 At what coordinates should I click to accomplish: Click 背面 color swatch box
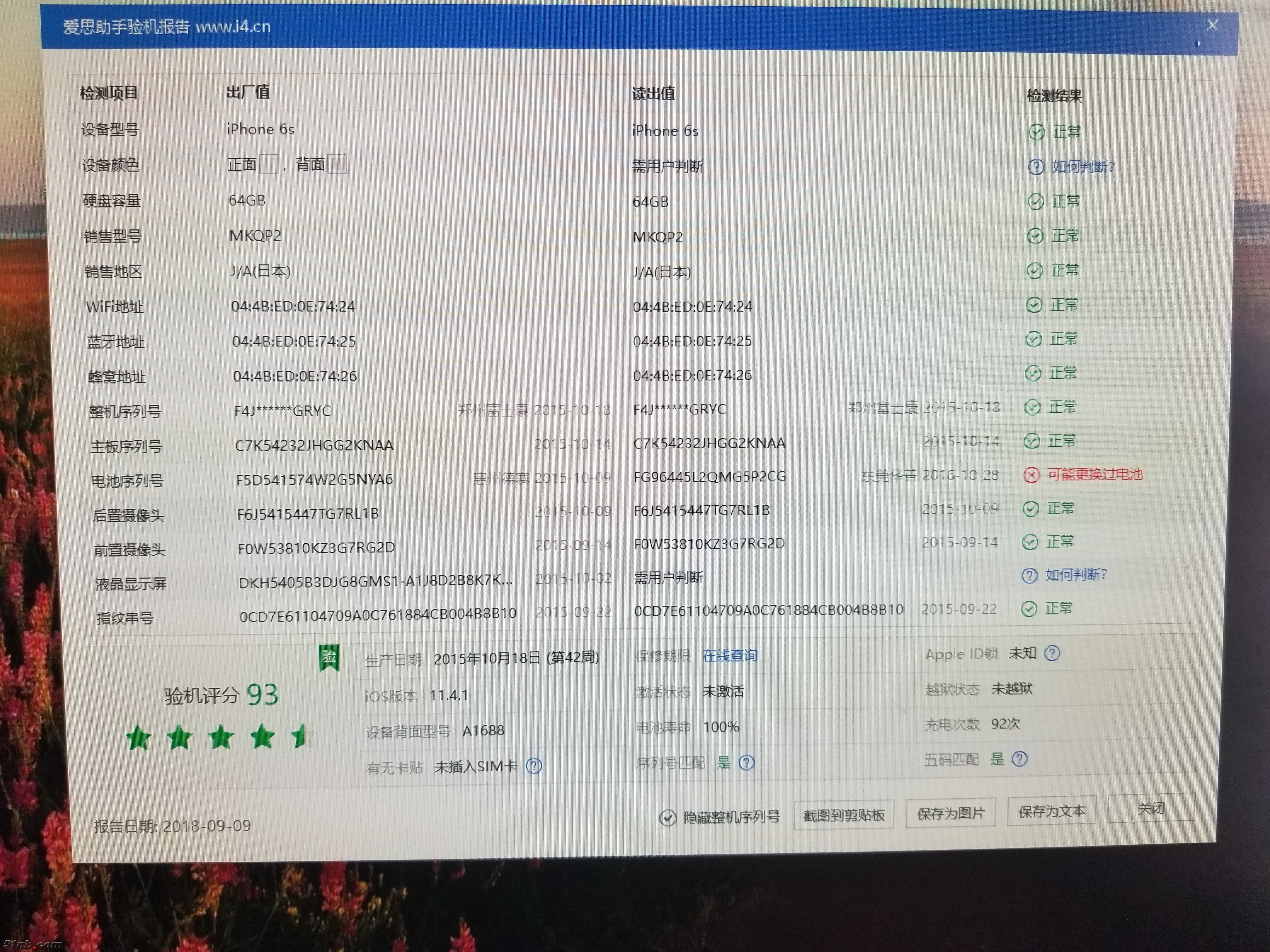pos(337,165)
